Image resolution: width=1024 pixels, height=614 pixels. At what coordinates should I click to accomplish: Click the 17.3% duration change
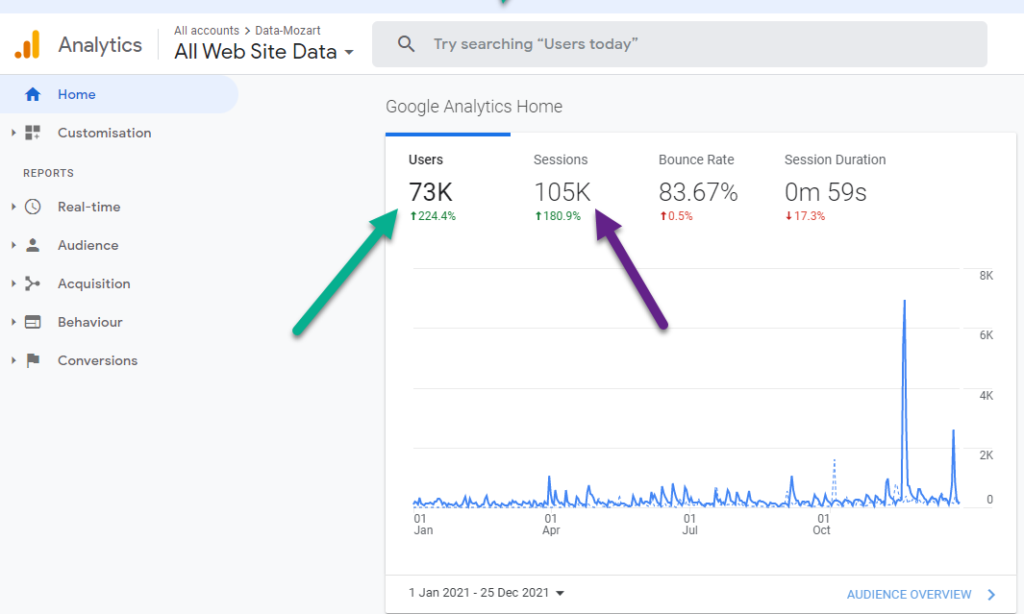(x=805, y=216)
